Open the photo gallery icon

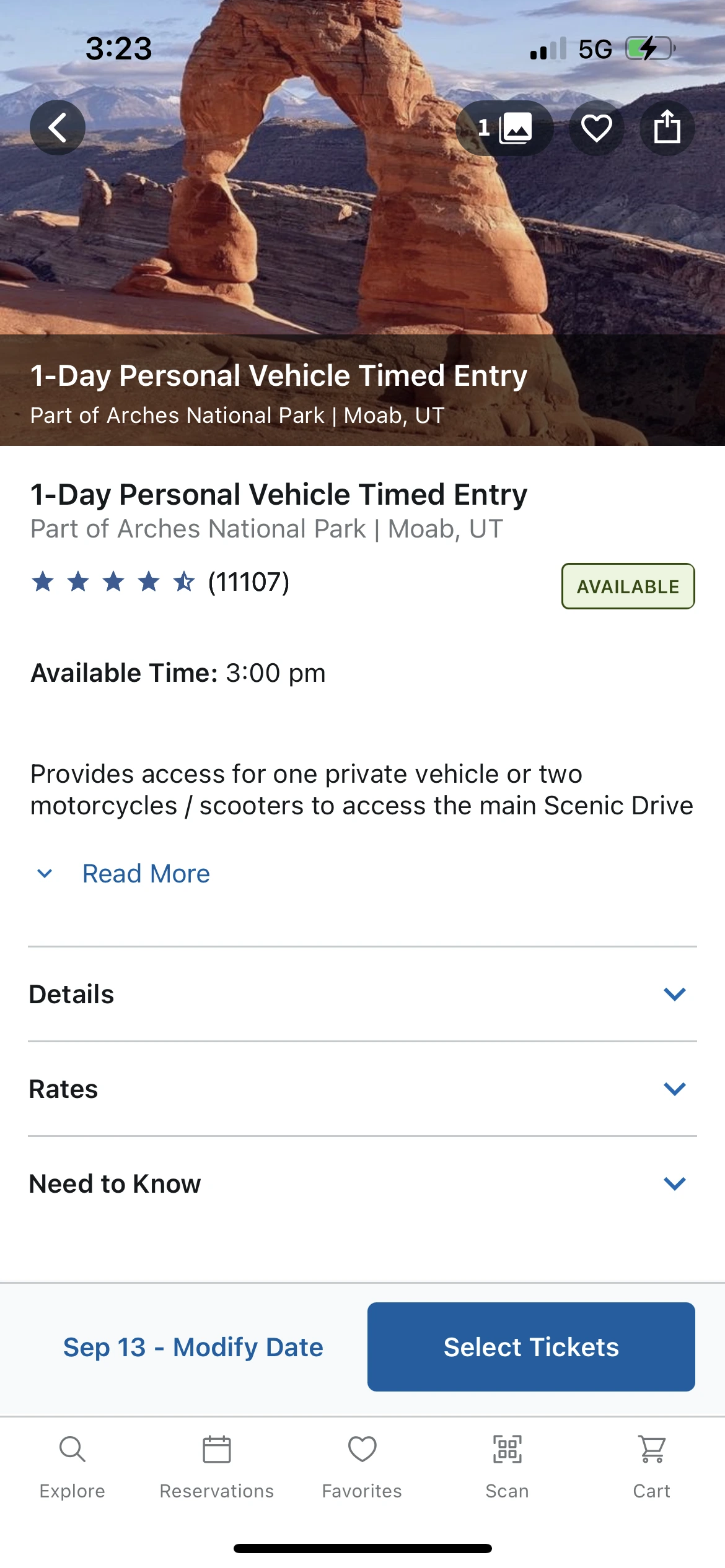(x=504, y=128)
